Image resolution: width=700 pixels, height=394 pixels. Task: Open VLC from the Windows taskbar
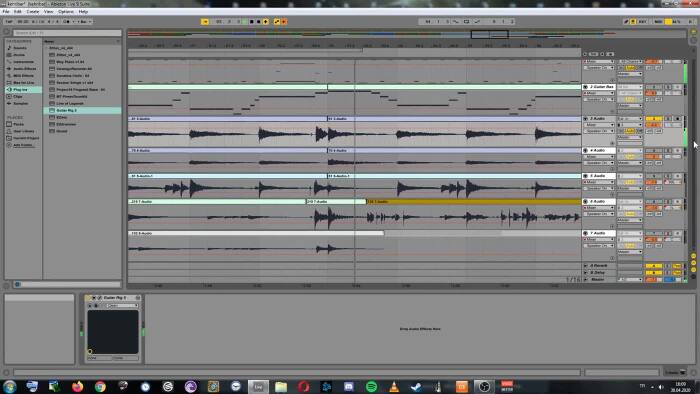coord(394,386)
